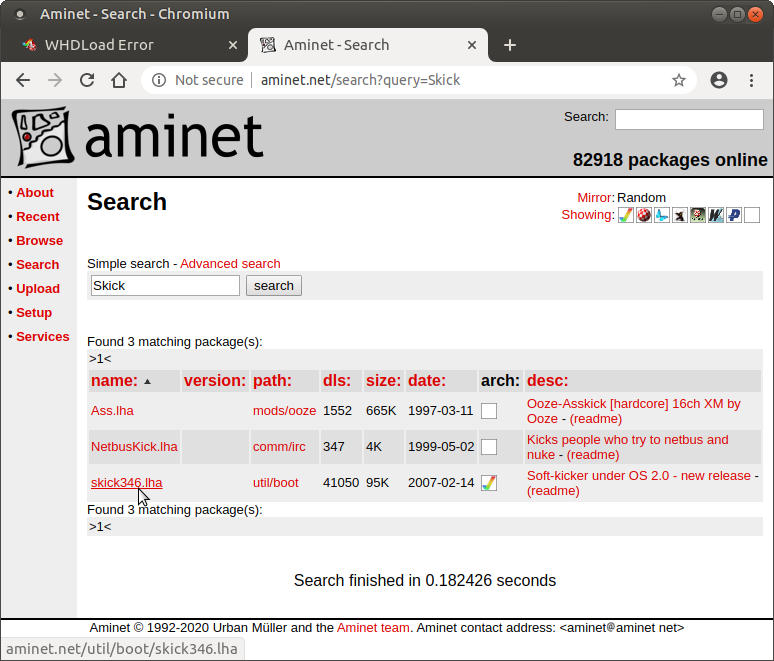Toggle the red boing ball architecture filter
This screenshot has height=661, width=774.
(644, 215)
